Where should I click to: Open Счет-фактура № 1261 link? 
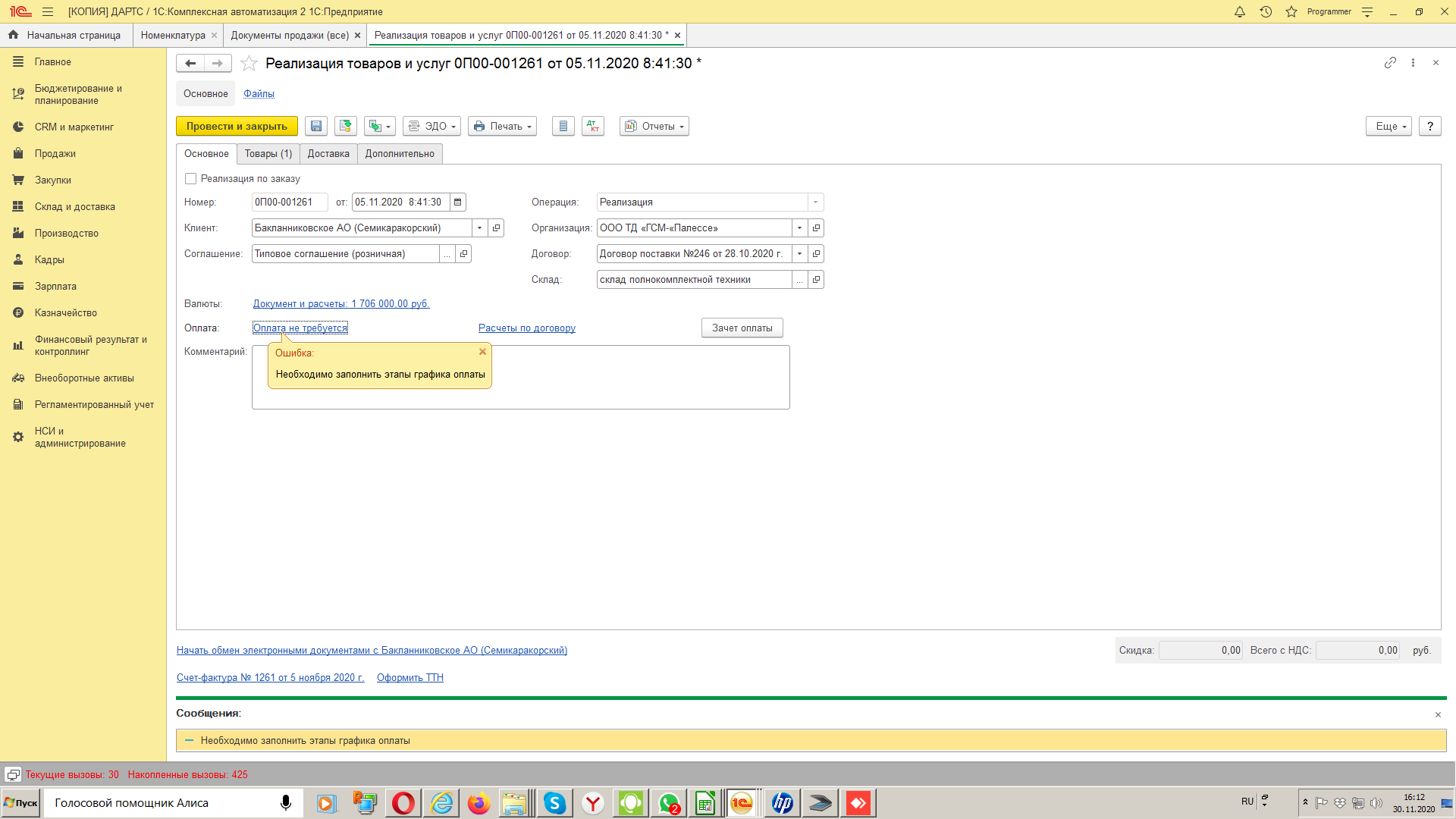click(x=271, y=678)
